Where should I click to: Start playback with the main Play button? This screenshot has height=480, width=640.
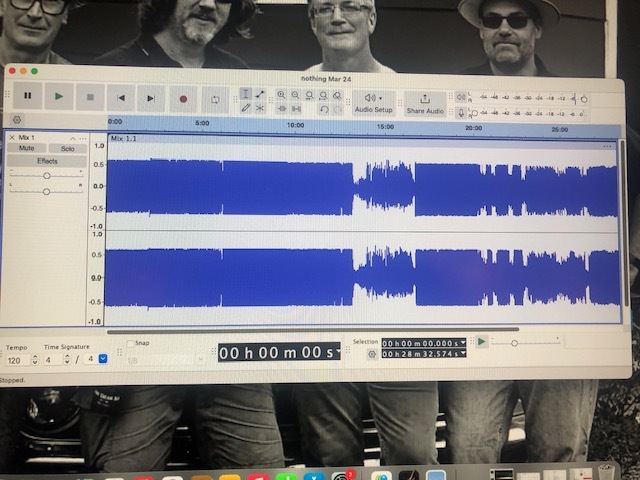coord(59,96)
